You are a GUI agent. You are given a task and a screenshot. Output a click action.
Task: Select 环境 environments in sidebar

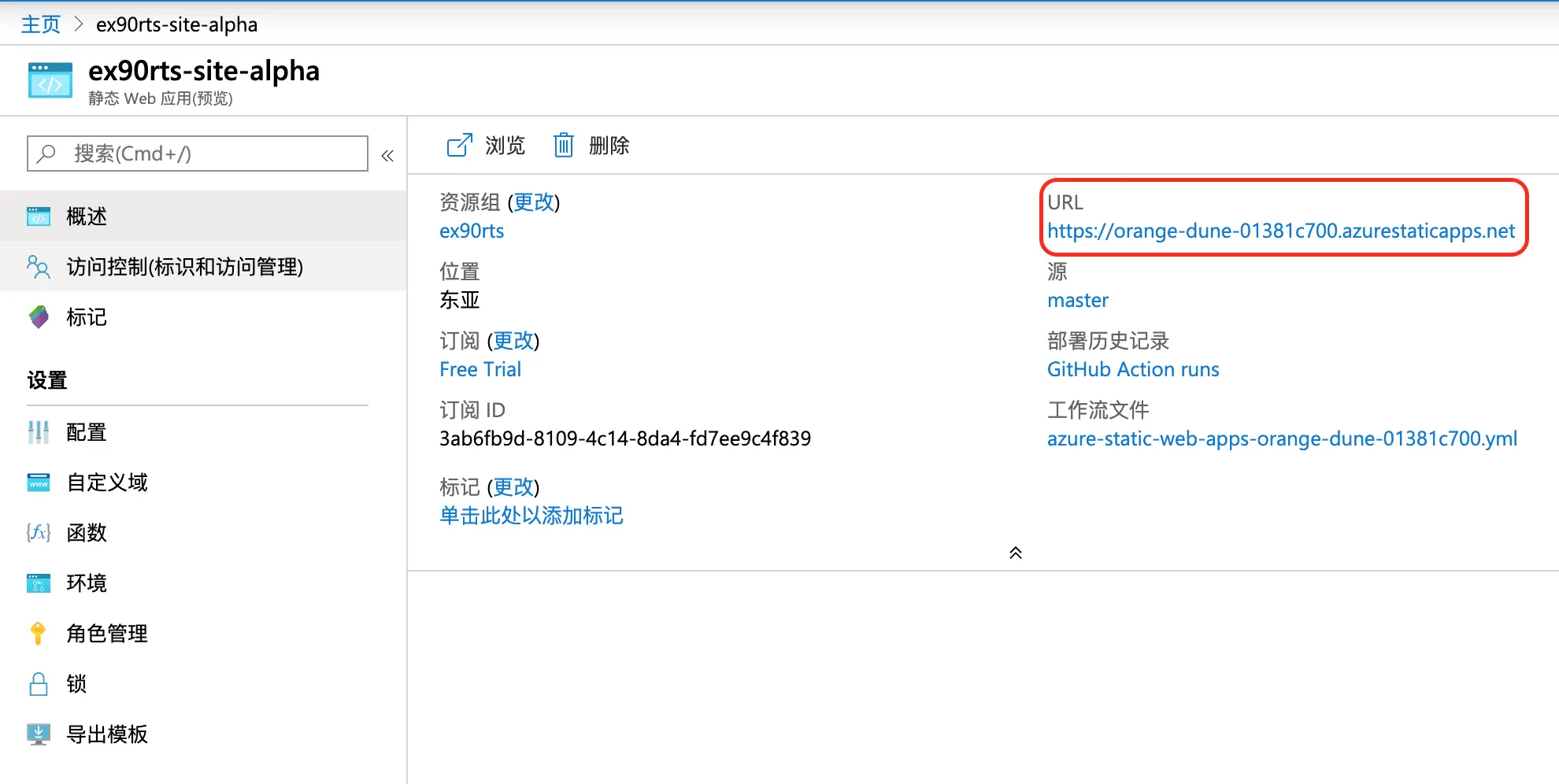click(x=203, y=583)
